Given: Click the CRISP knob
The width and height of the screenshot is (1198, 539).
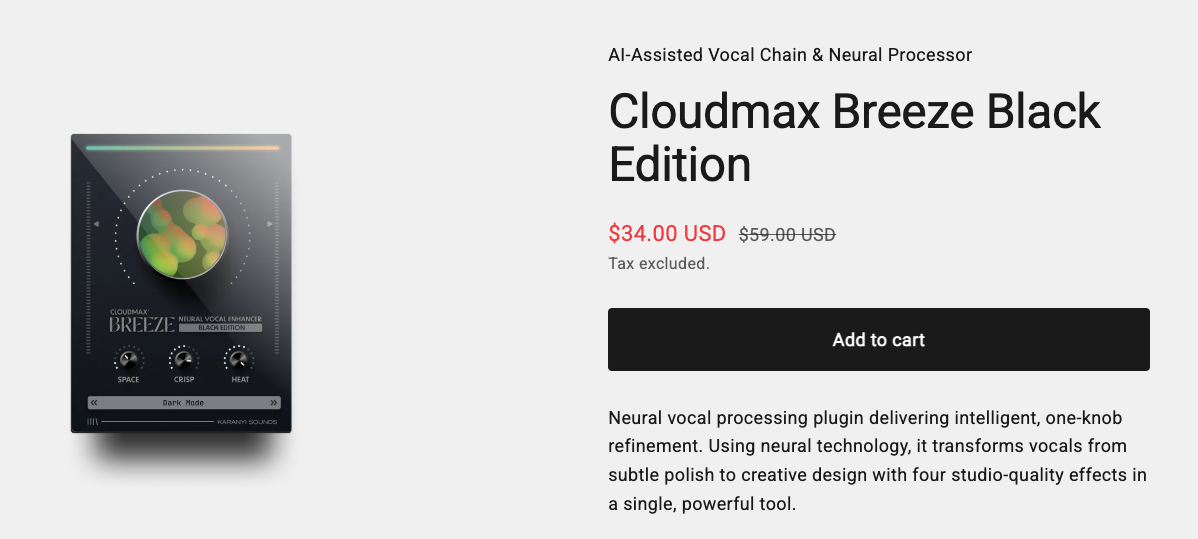Looking at the screenshot, I should tap(183, 359).
